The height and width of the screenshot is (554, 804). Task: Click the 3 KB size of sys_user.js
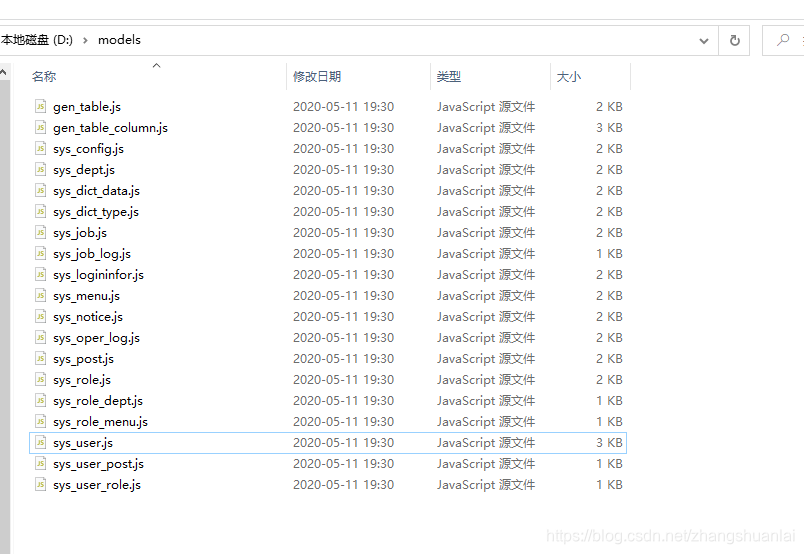[x=609, y=443]
